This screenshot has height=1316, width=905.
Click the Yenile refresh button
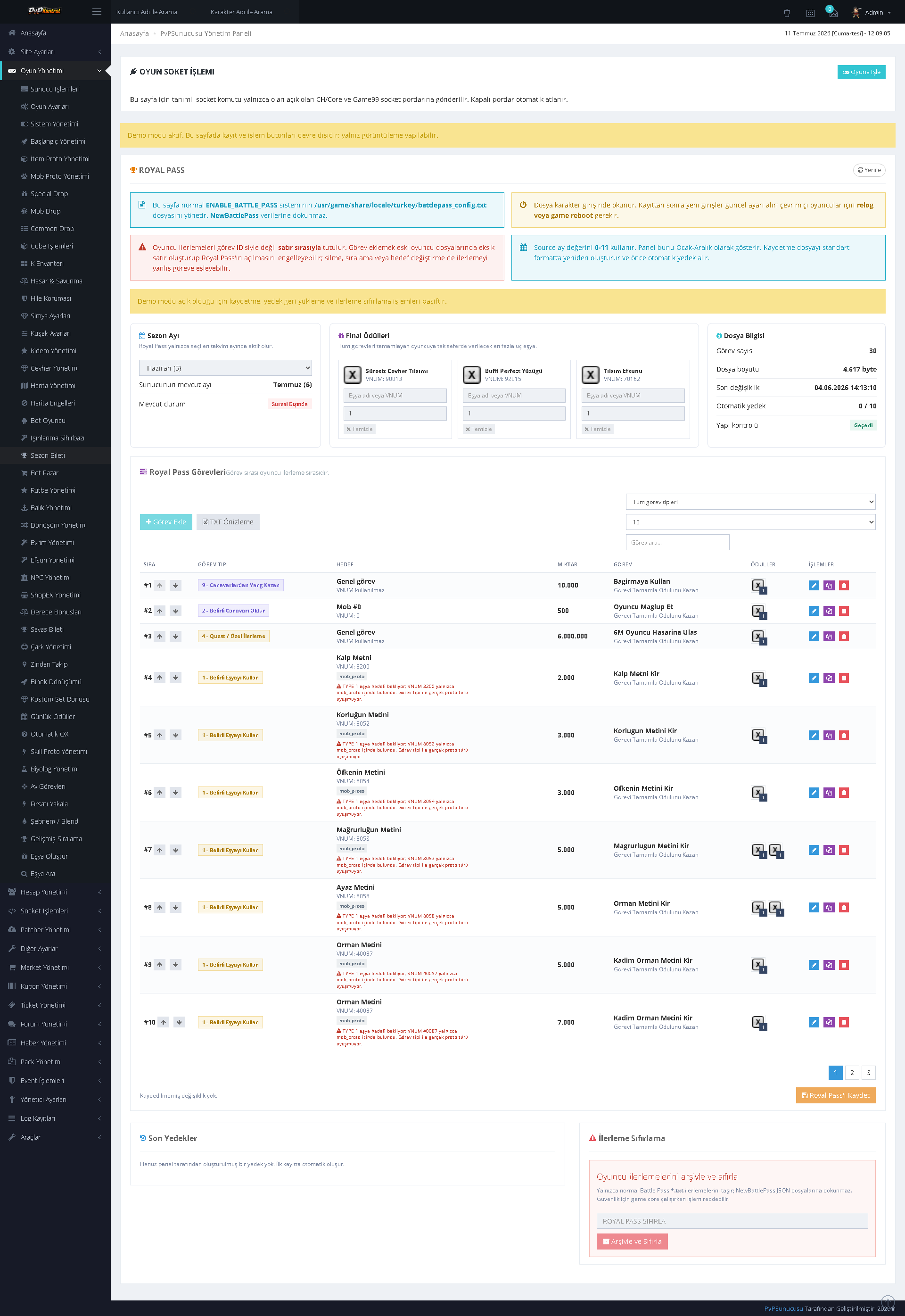click(x=869, y=170)
